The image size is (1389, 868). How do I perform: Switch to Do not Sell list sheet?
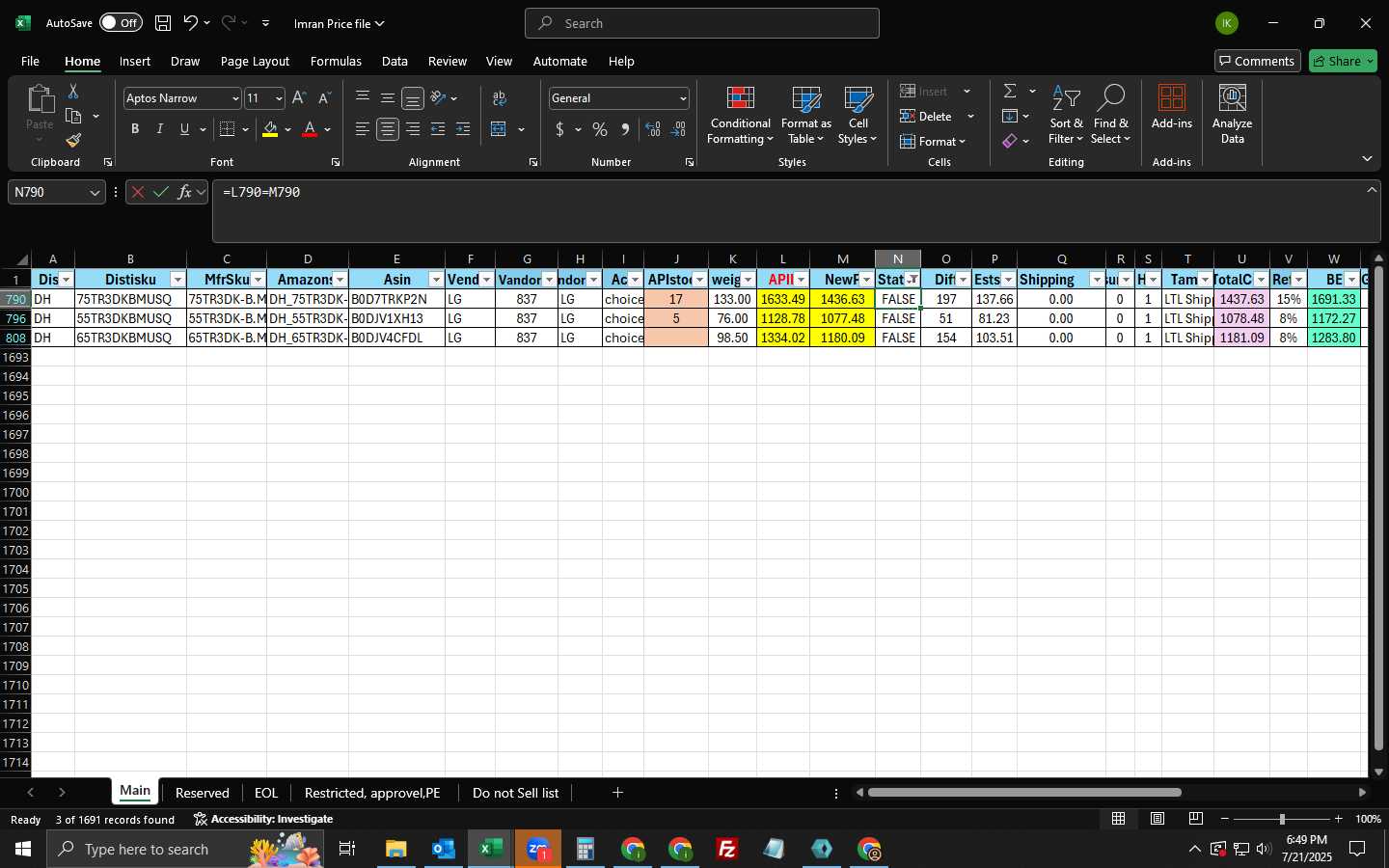(515, 793)
